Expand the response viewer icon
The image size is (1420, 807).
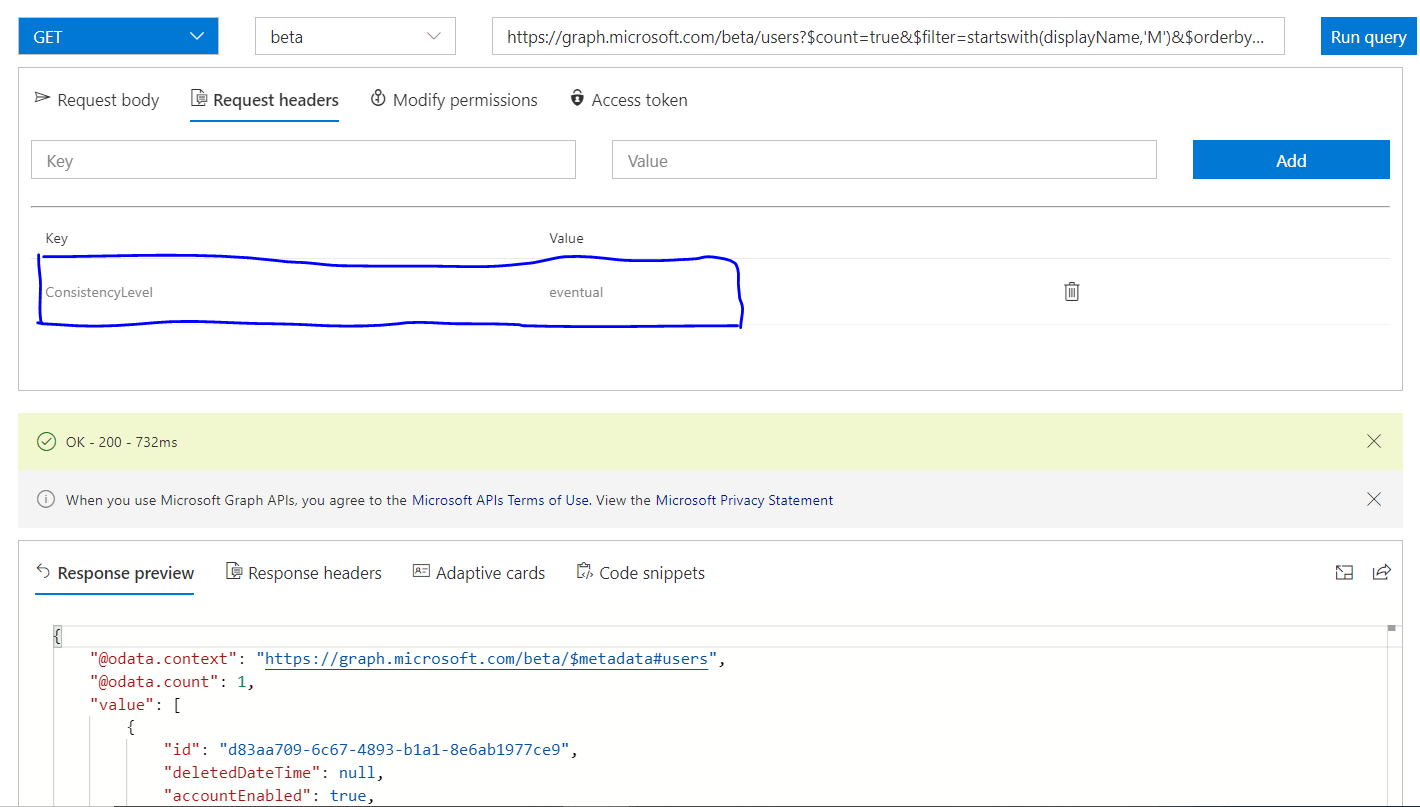[1344, 572]
